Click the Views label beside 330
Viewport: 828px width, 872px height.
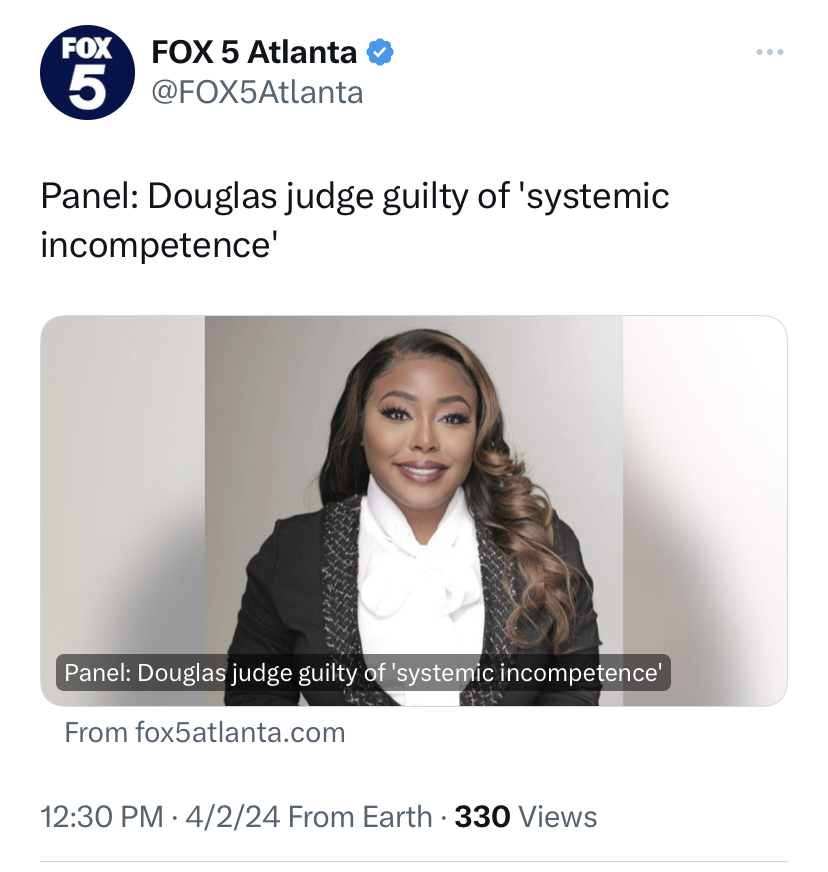pyautogui.click(x=557, y=817)
